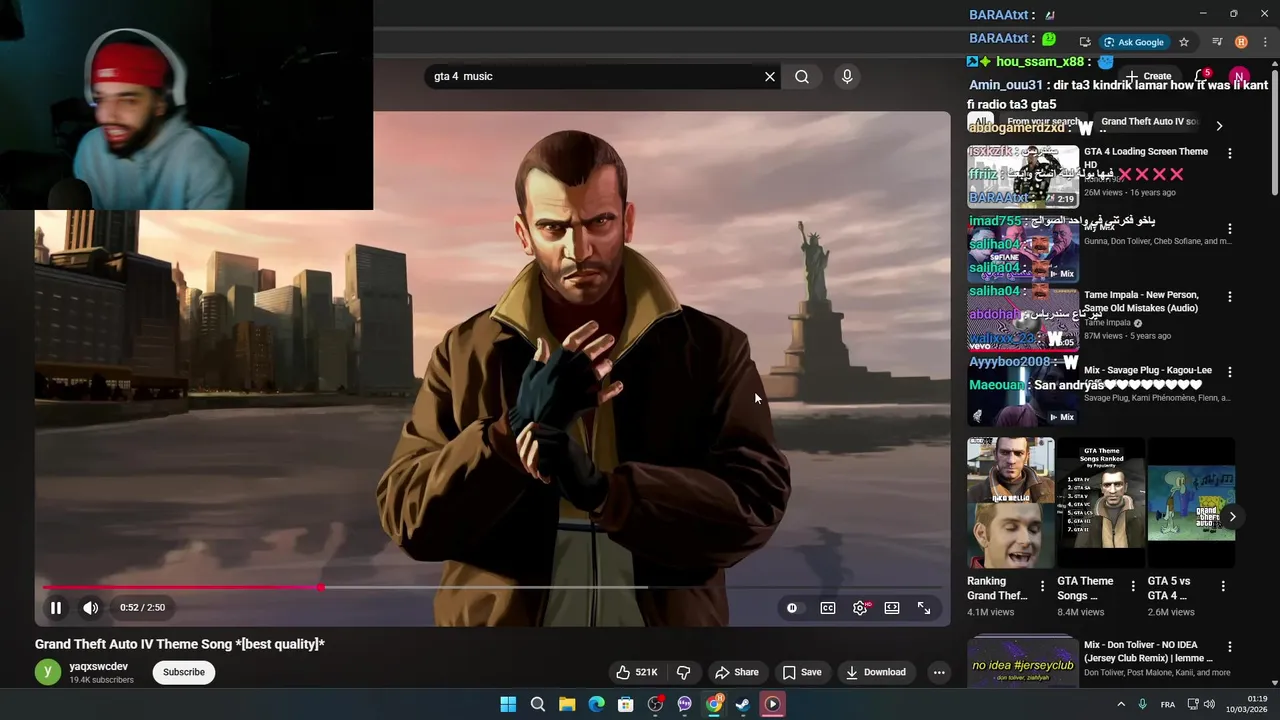The height and width of the screenshot is (720, 1280).
Task: Switch to Google Chrome in the taskbar
Action: click(714, 704)
